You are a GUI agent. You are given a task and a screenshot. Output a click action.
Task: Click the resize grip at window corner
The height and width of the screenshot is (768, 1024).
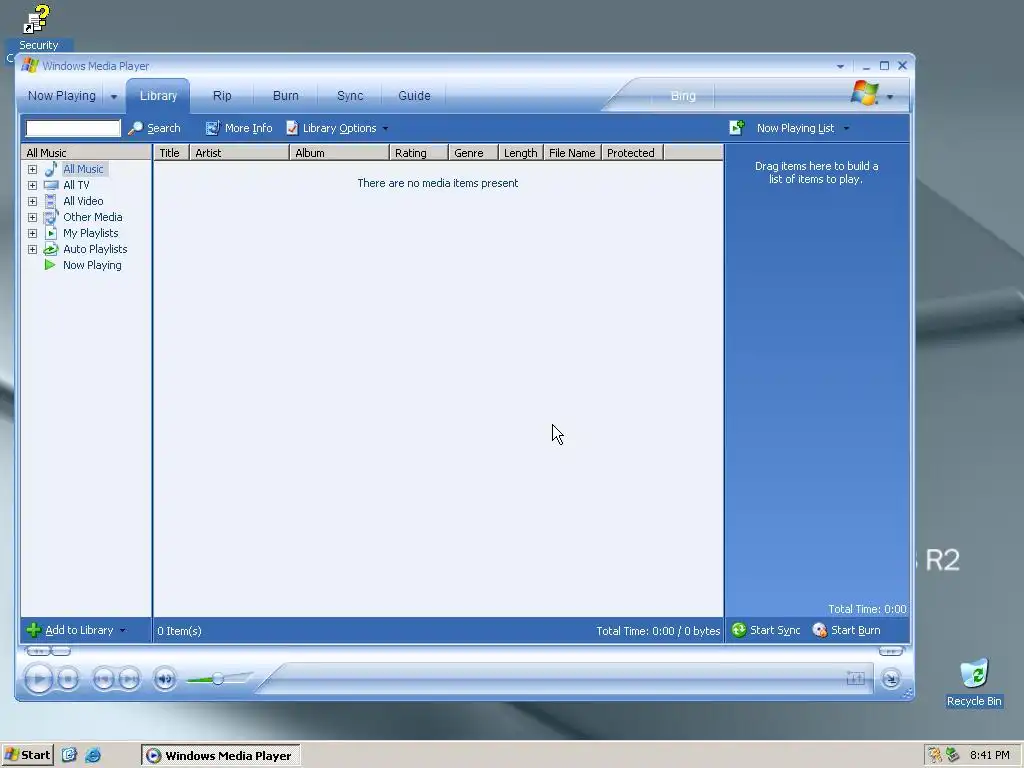[907, 694]
